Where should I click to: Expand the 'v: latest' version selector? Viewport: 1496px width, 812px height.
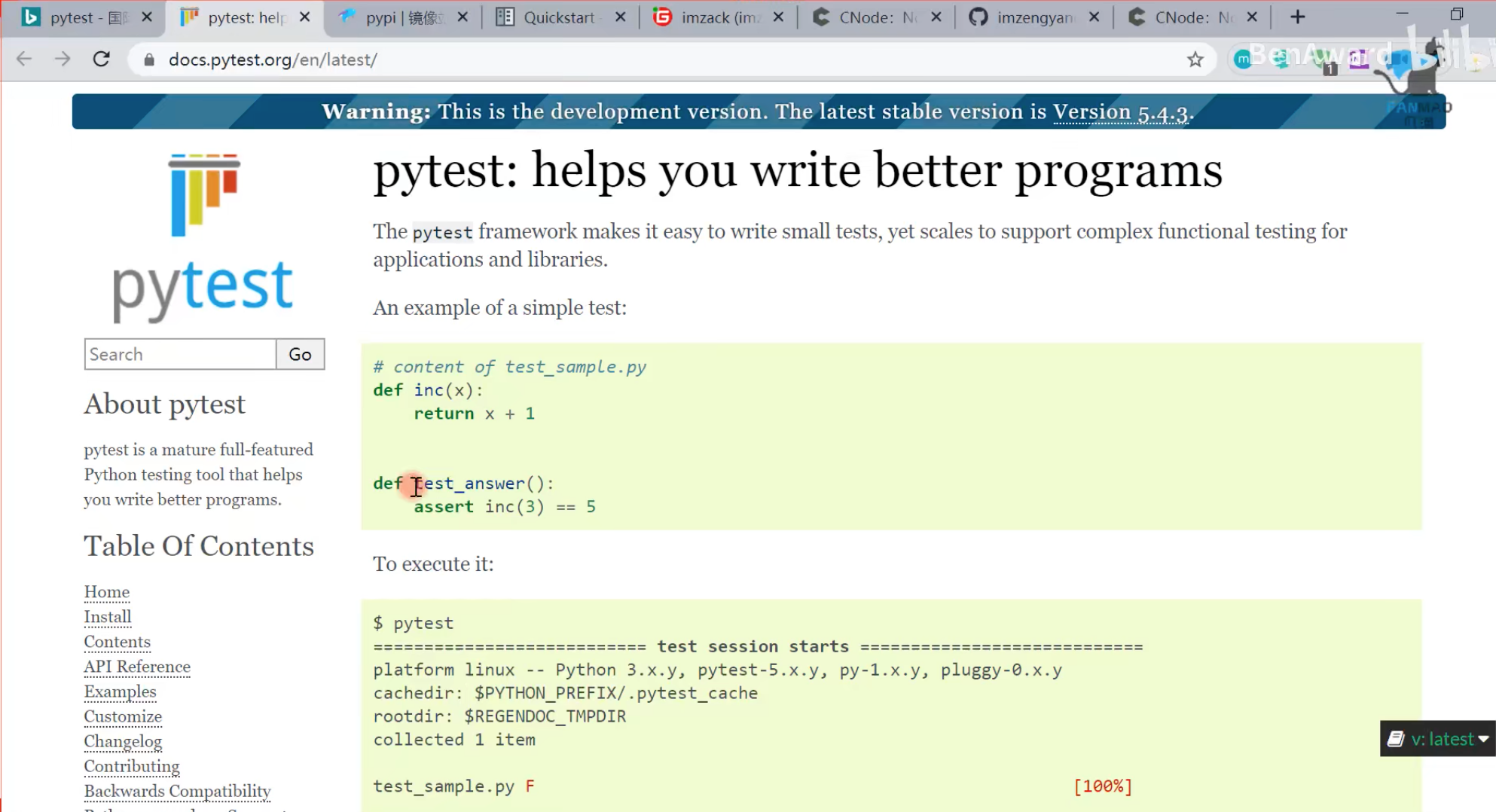point(1438,739)
